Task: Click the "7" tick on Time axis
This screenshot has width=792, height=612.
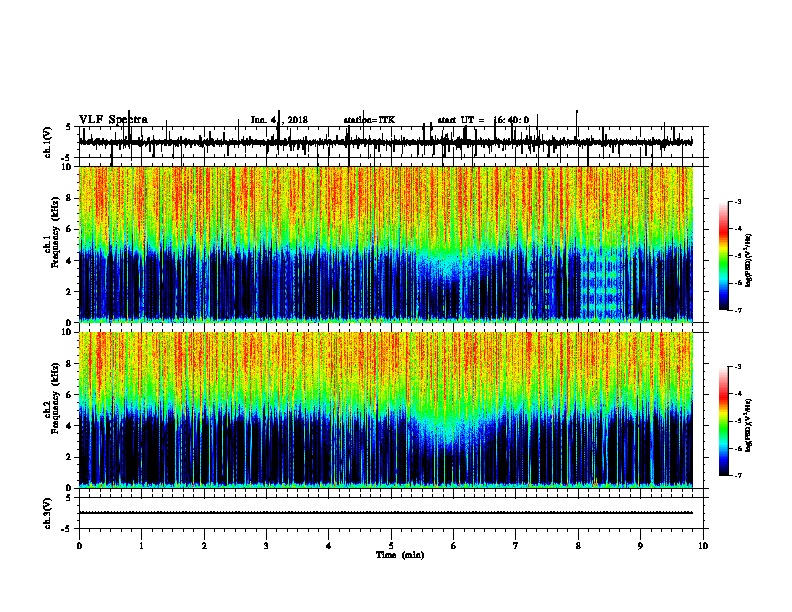Action: 516,546
